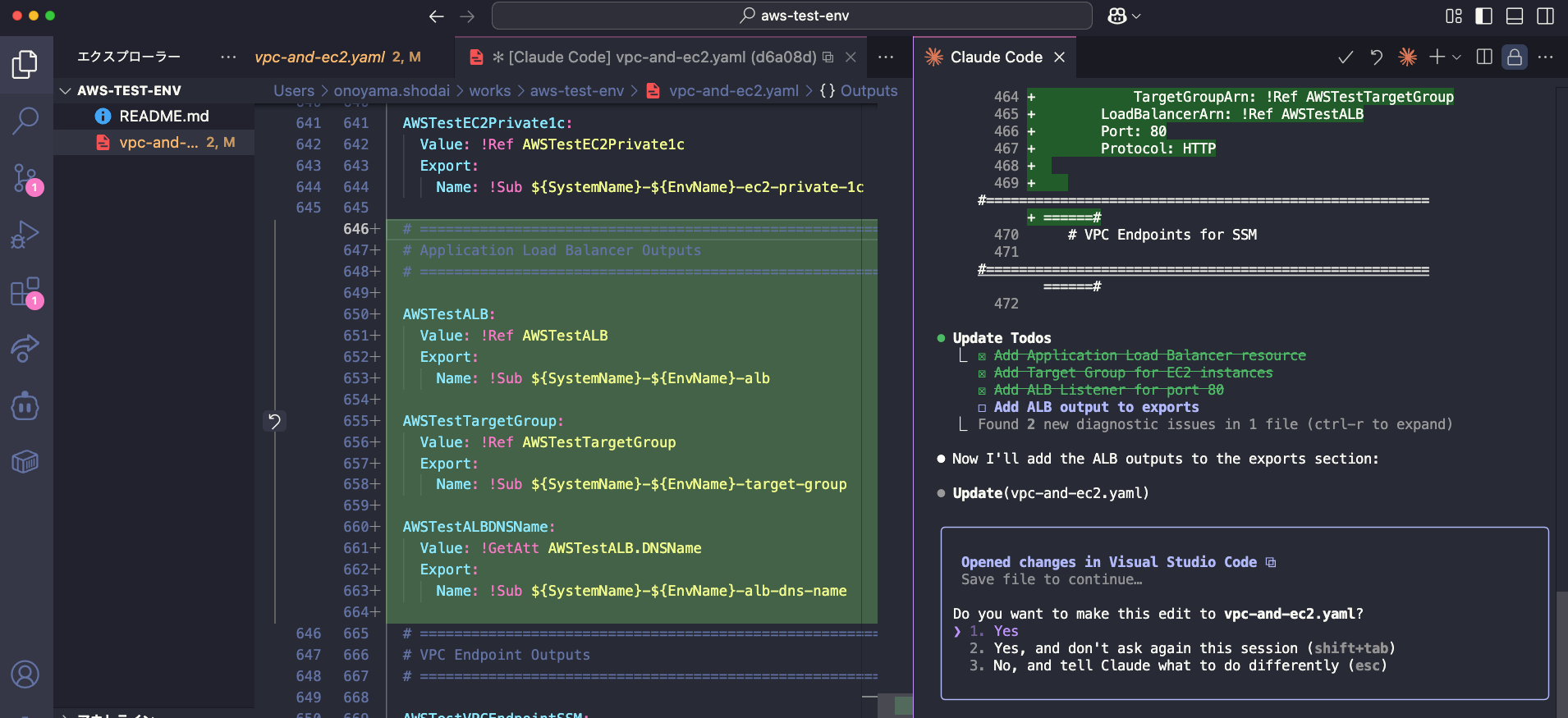Toggle the secondary sidebar visibility
Screen dimensions: 1568x718
point(1545,16)
